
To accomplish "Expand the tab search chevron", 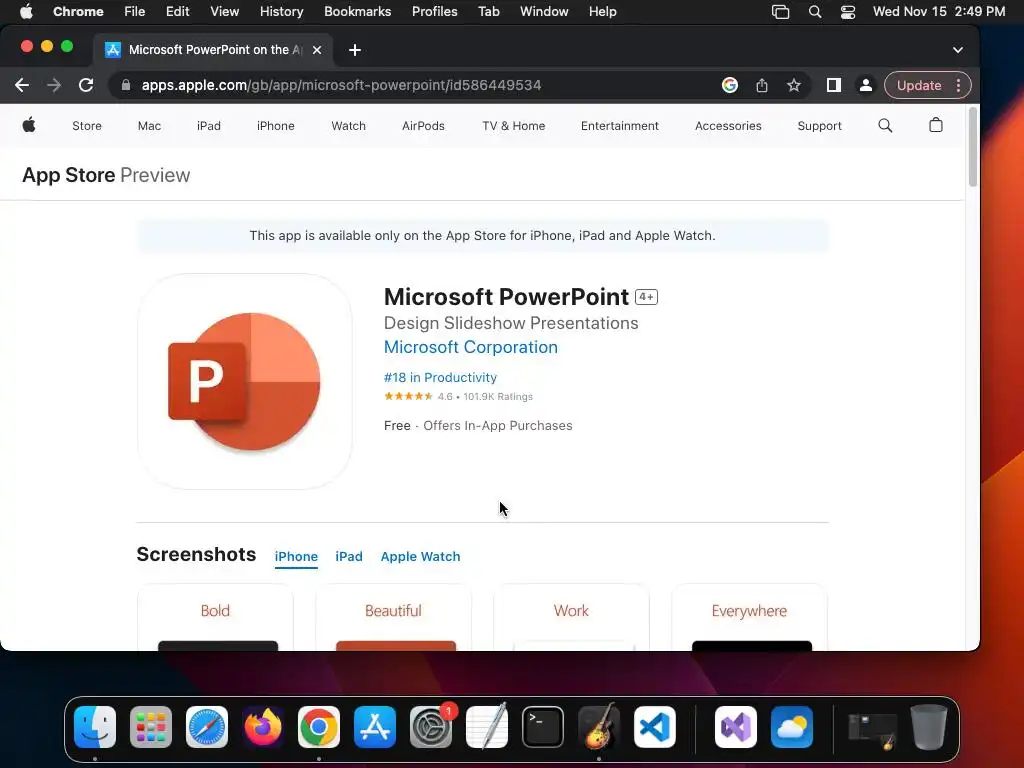I will pos(957,50).
